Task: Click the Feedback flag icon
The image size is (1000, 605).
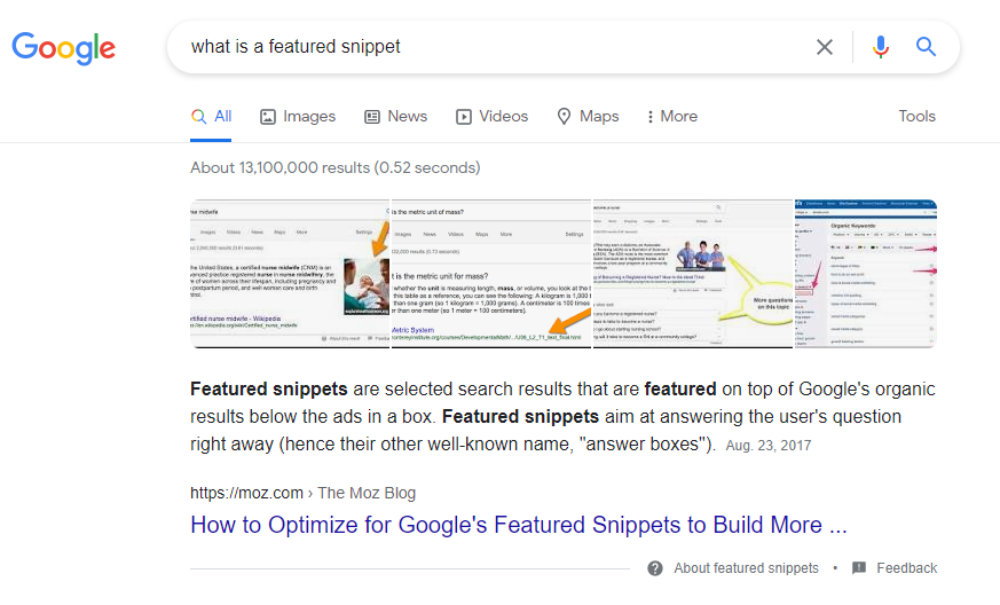Action: coord(859,568)
